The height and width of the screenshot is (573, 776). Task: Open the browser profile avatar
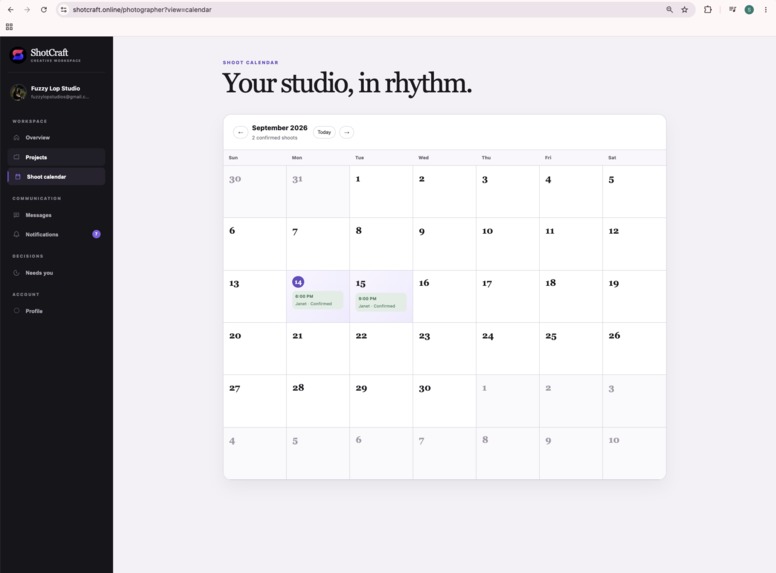coord(749,9)
